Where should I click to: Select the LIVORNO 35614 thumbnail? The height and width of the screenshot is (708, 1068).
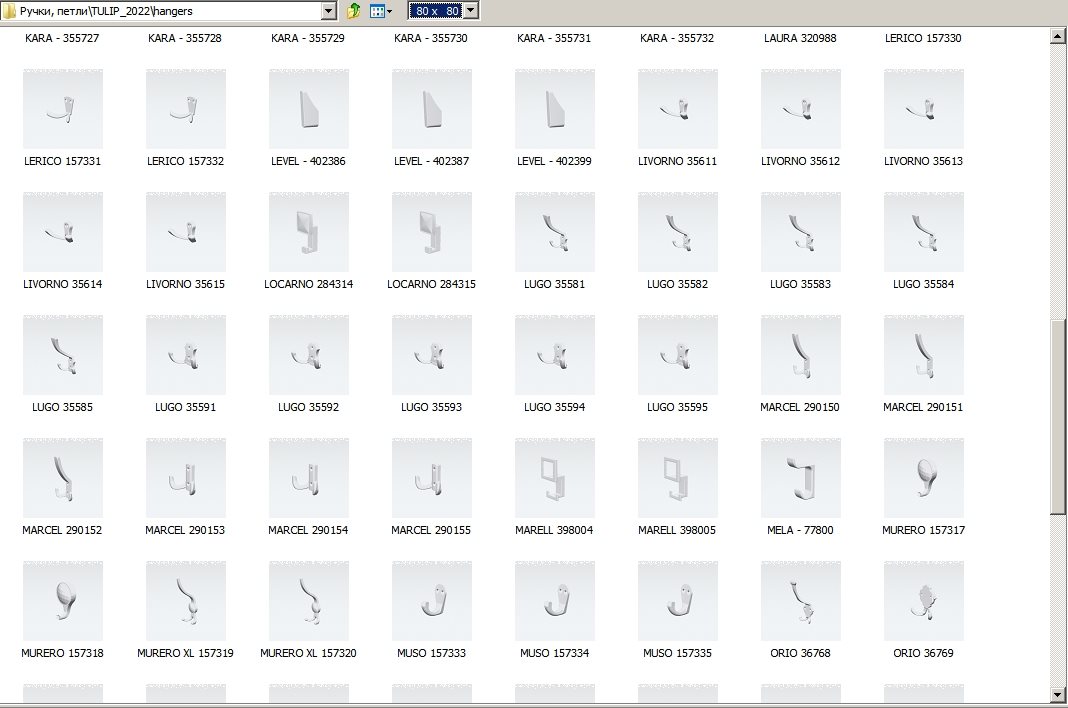pos(63,232)
